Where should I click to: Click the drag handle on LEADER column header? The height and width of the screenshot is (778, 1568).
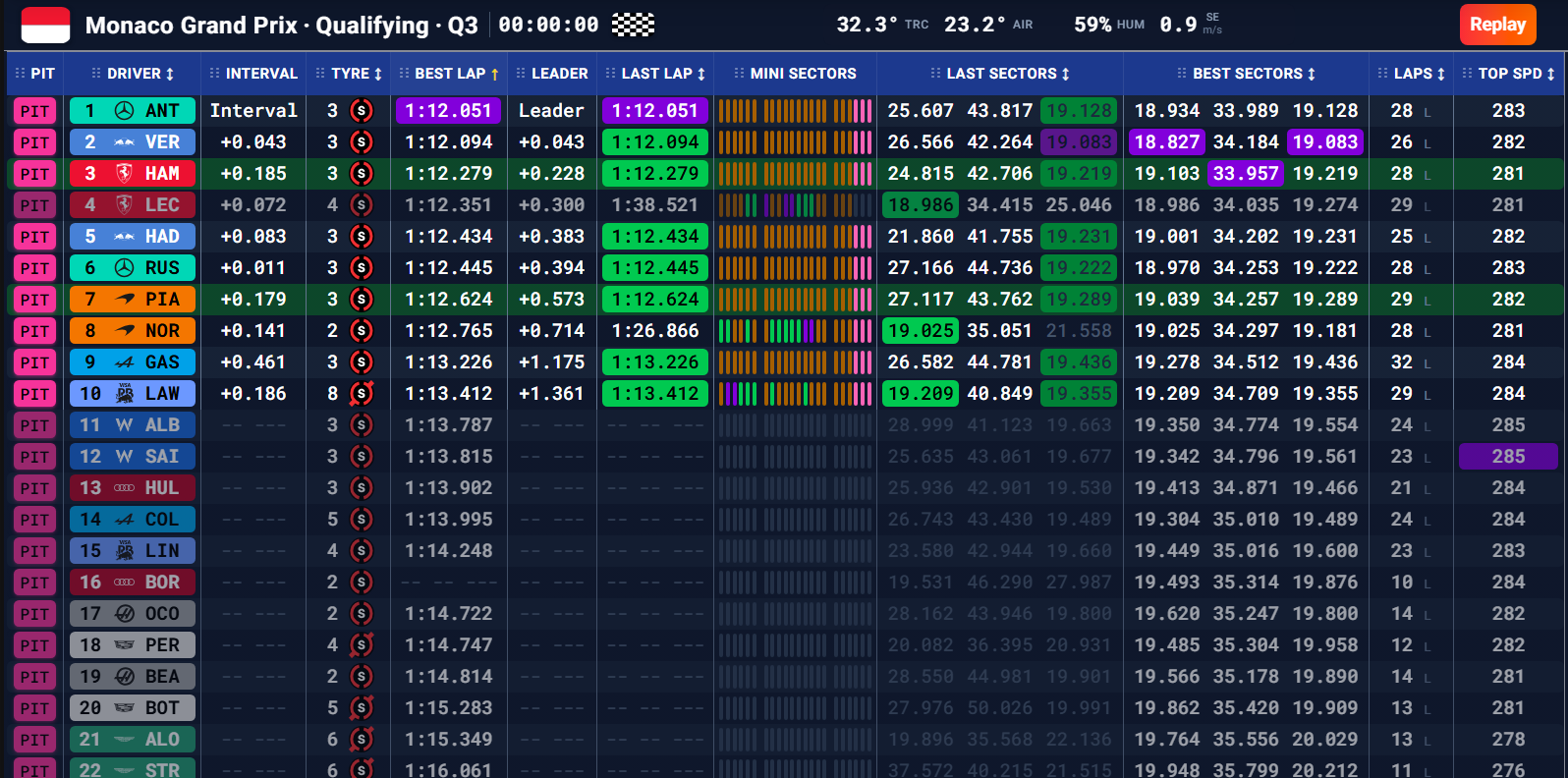tap(521, 74)
